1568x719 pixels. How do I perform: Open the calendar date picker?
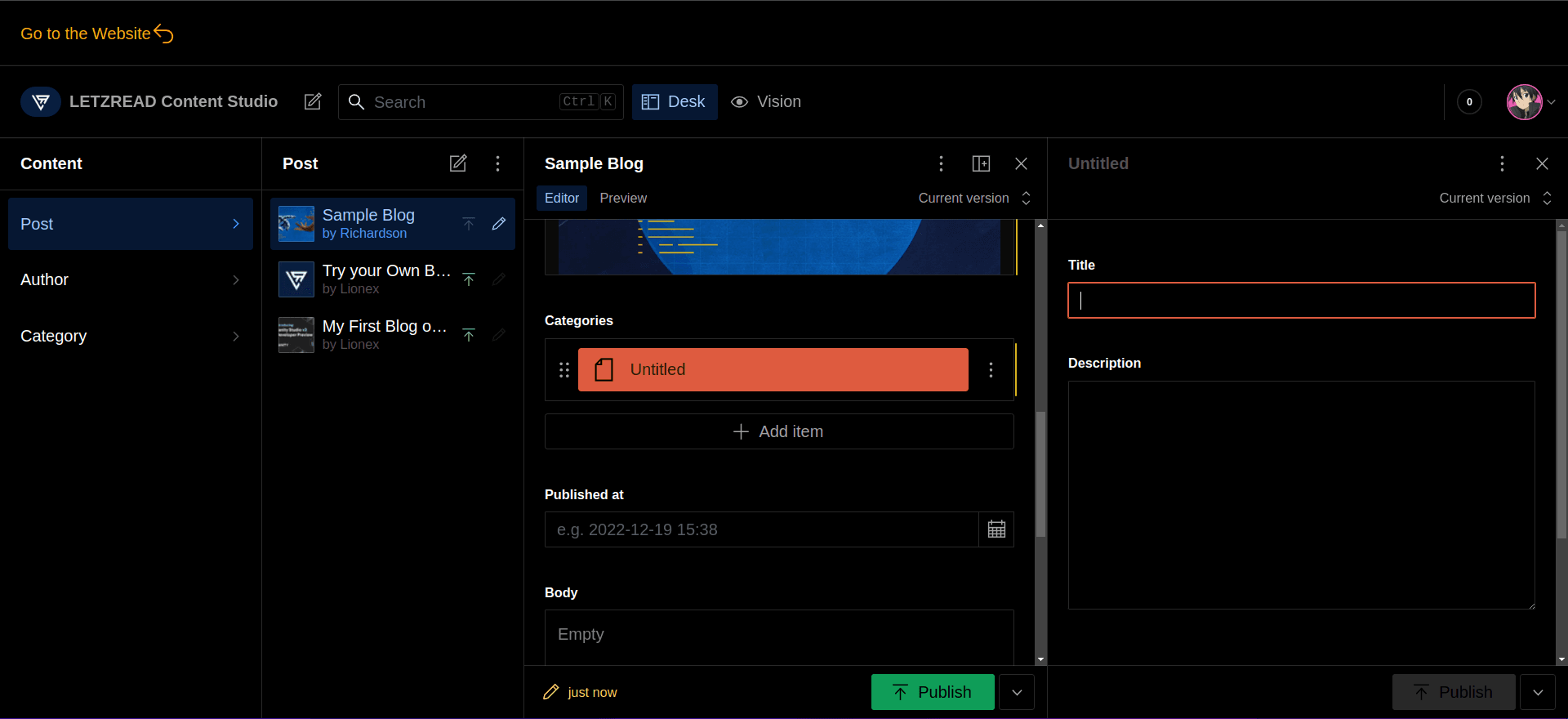[996, 529]
